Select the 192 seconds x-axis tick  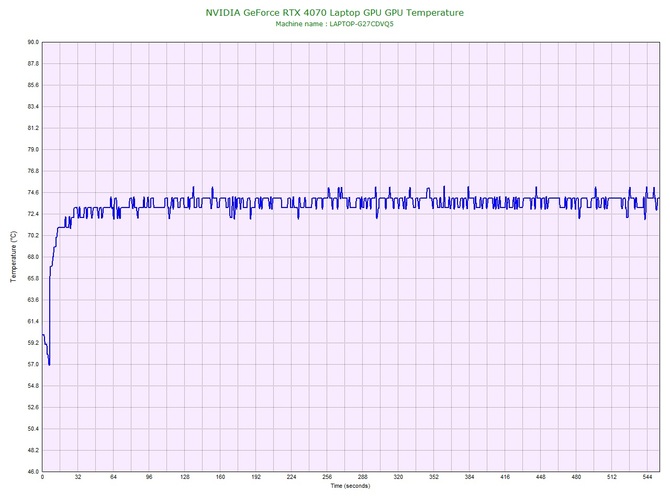pyautogui.click(x=256, y=478)
